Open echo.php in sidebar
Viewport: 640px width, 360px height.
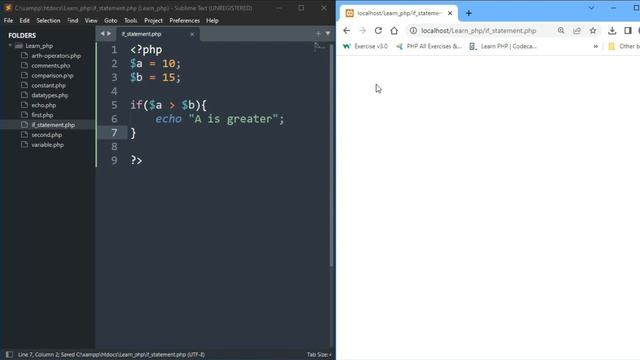44,105
